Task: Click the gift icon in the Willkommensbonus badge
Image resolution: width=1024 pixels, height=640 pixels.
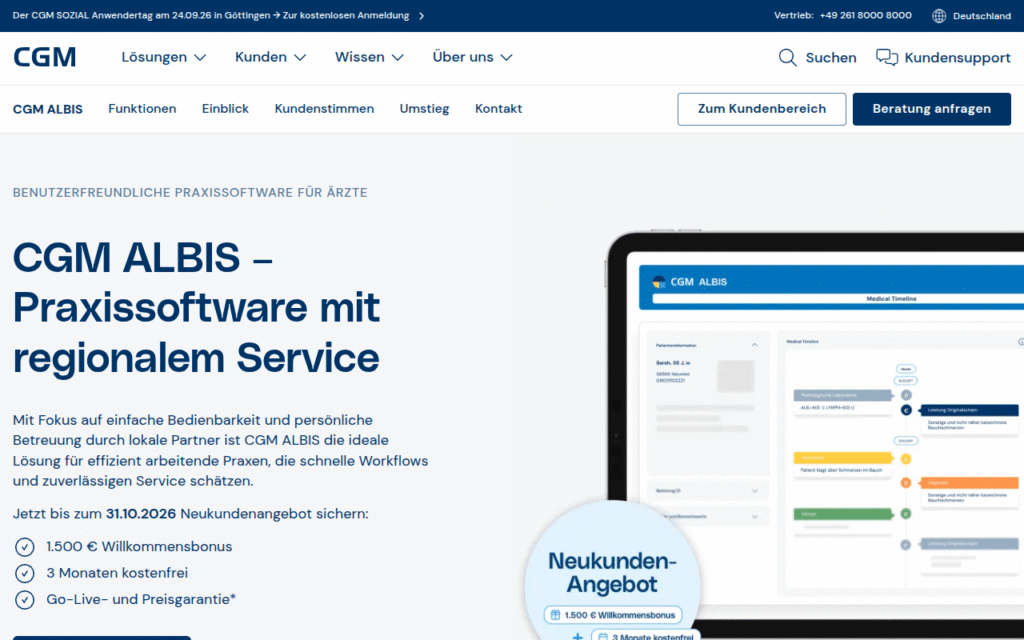Action: pyautogui.click(x=555, y=615)
